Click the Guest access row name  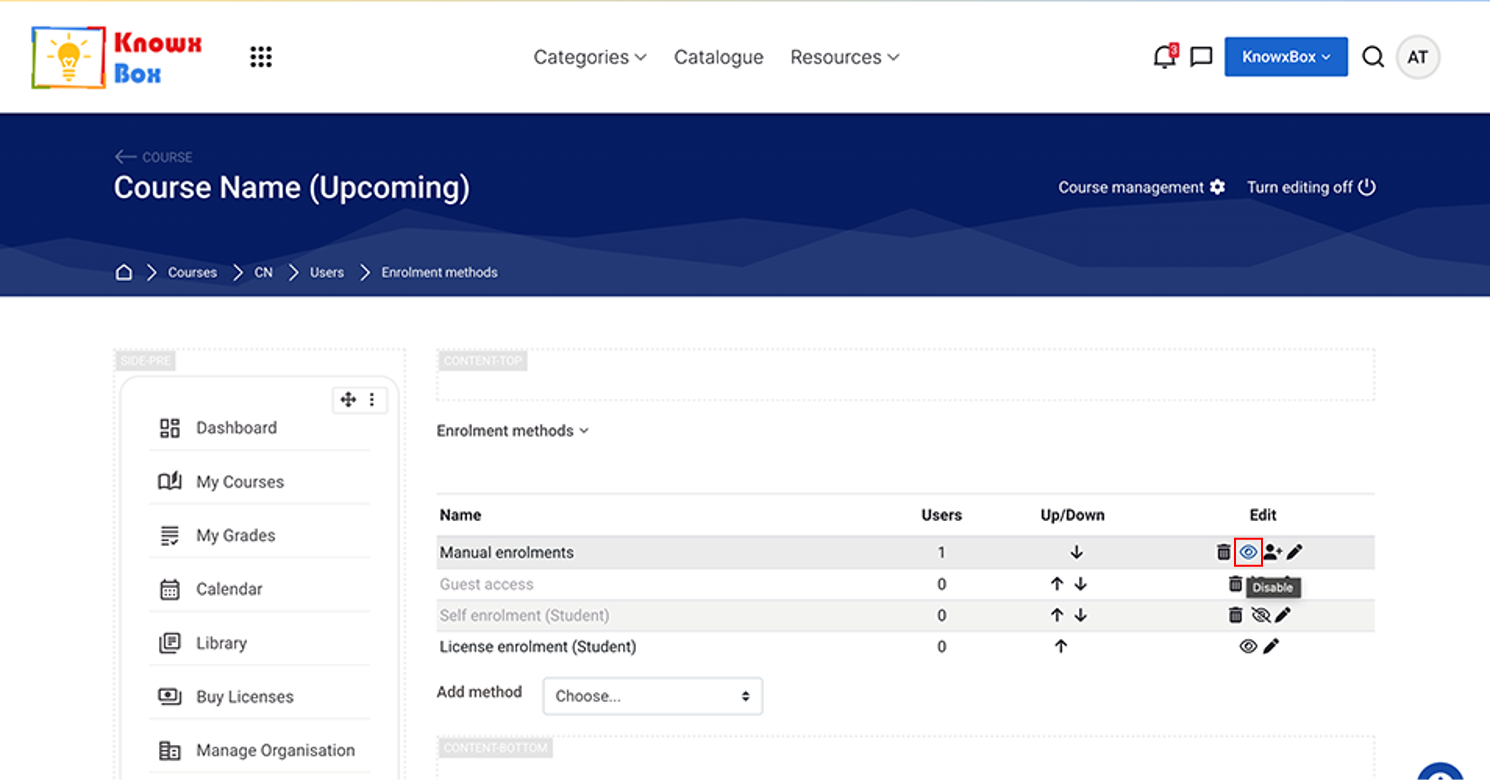coord(487,584)
